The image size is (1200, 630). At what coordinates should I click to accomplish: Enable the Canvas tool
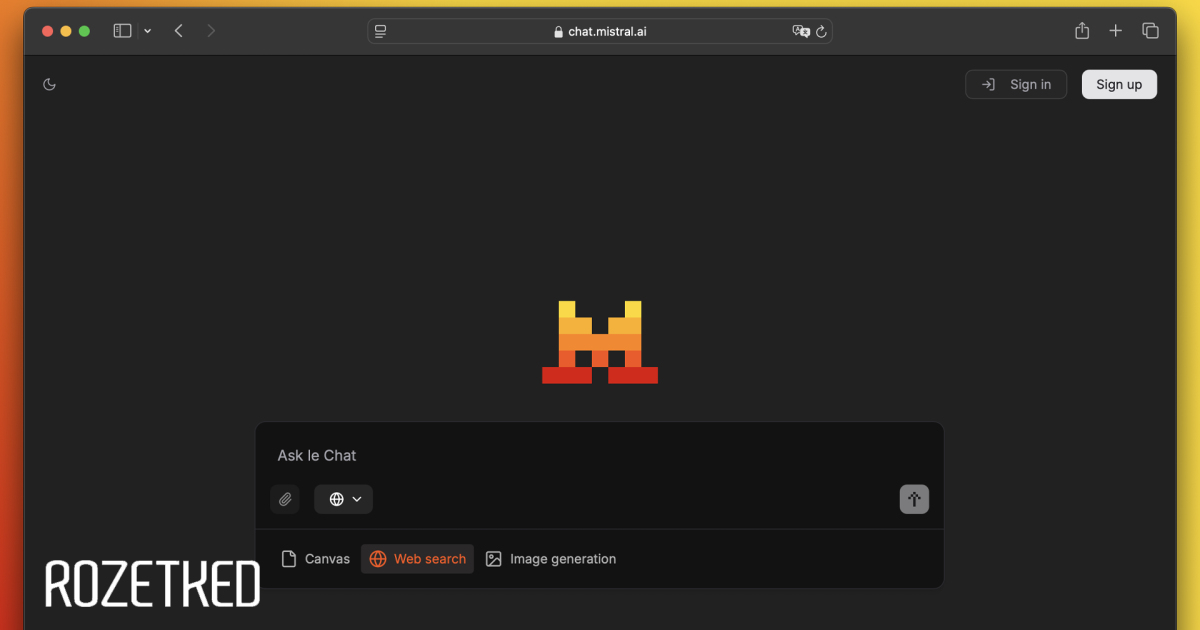316,559
